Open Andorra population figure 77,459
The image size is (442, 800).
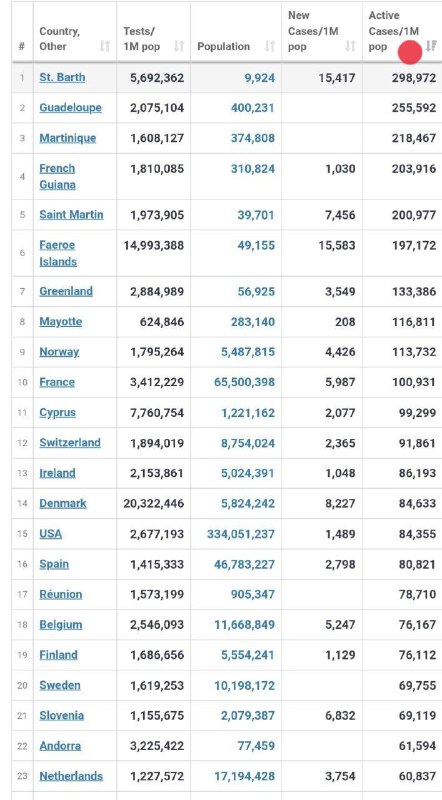pyautogui.click(x=256, y=746)
